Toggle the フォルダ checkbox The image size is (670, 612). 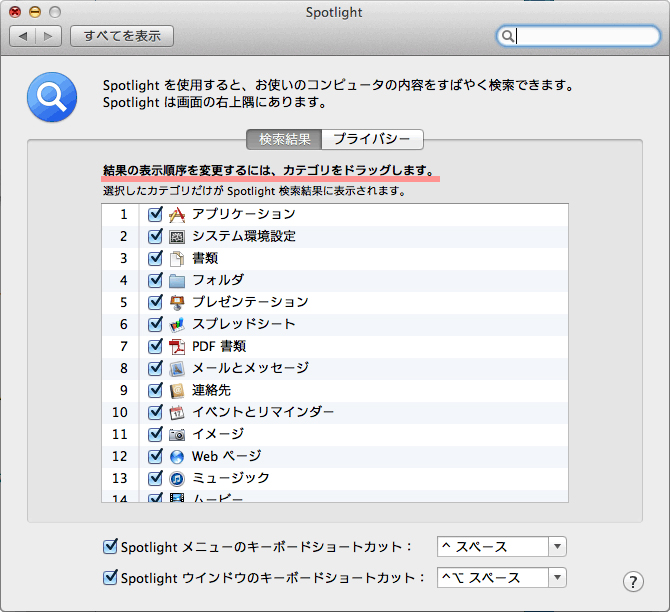tap(155, 280)
